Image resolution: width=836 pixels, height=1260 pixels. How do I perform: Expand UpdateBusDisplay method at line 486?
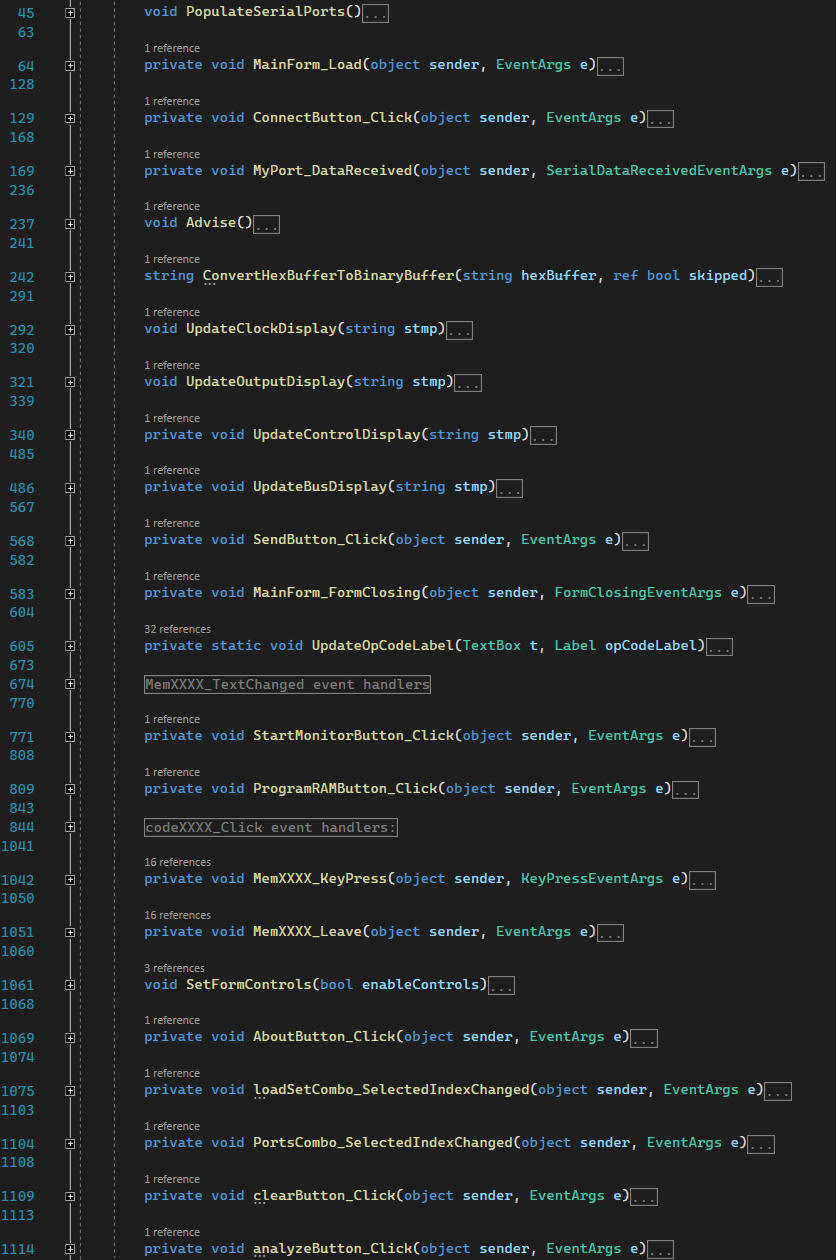70,488
